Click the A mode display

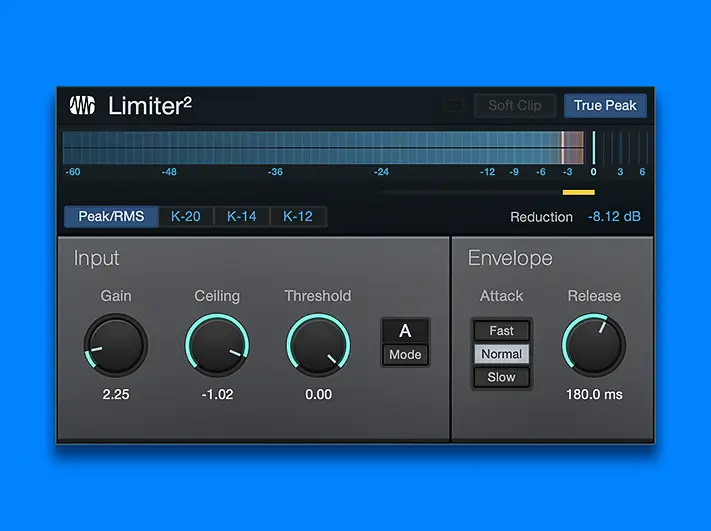[x=405, y=331]
